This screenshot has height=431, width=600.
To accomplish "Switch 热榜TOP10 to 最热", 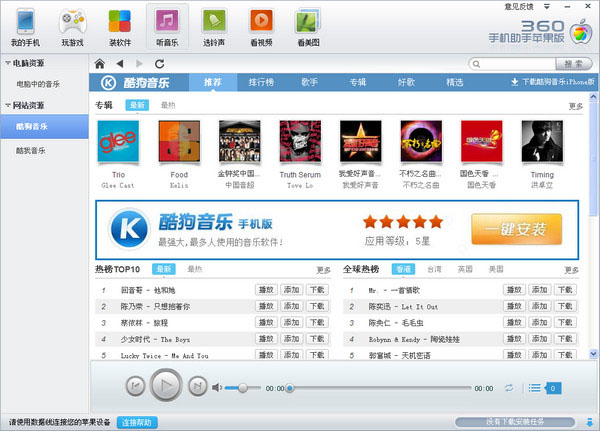I will tap(195, 269).
